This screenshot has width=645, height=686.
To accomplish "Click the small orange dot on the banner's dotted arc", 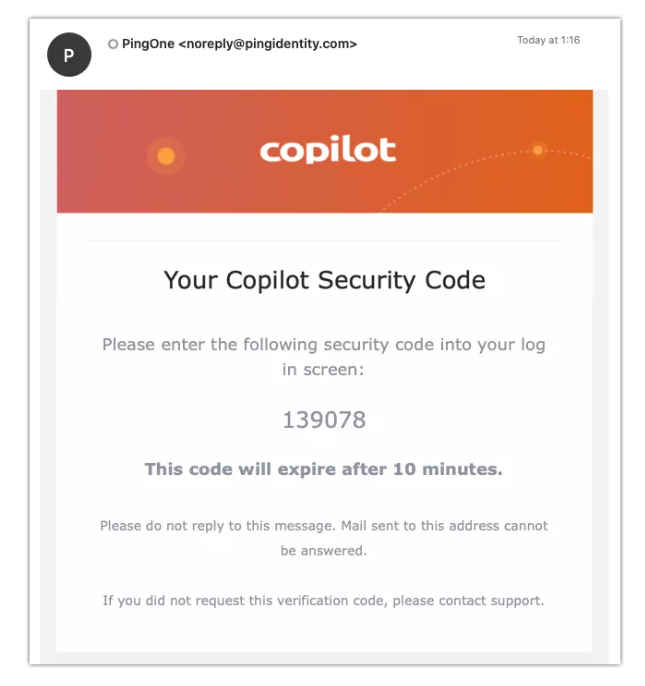I will pos(538,150).
